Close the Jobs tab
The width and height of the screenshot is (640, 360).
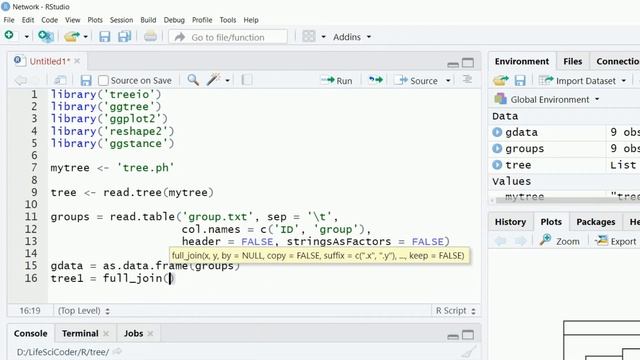click(x=150, y=333)
